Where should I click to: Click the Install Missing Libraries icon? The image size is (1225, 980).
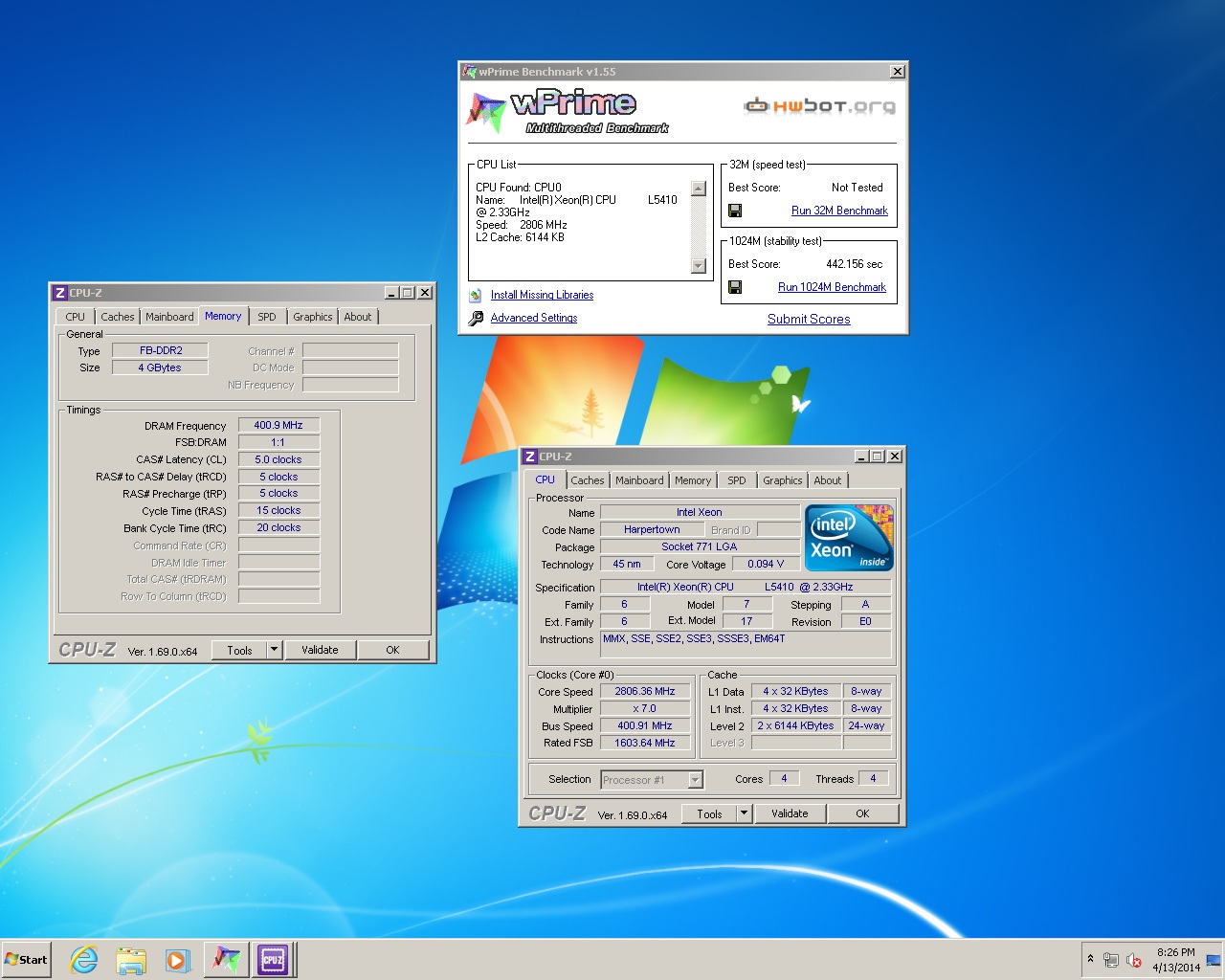pos(476,295)
